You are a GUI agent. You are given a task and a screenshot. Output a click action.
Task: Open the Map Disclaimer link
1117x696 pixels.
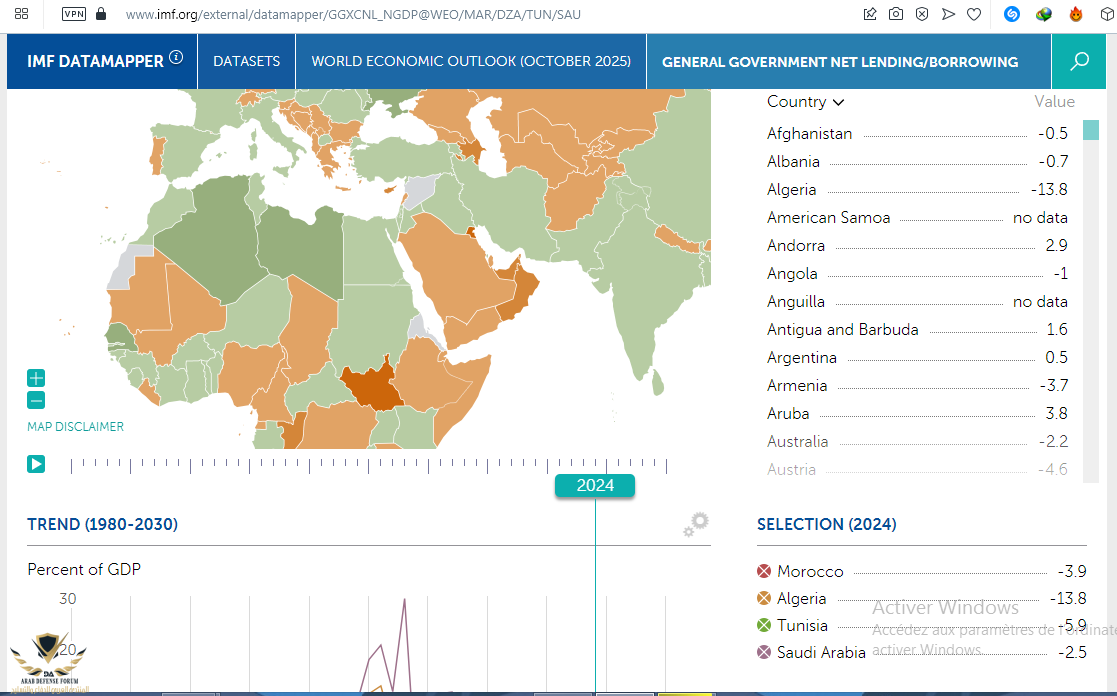pos(76,427)
